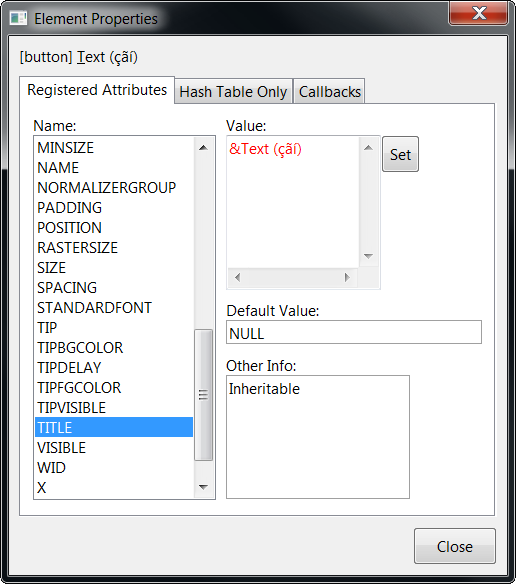Click the attribute list scroll down arrow
Screen dimensions: 516x584
(x=203, y=487)
